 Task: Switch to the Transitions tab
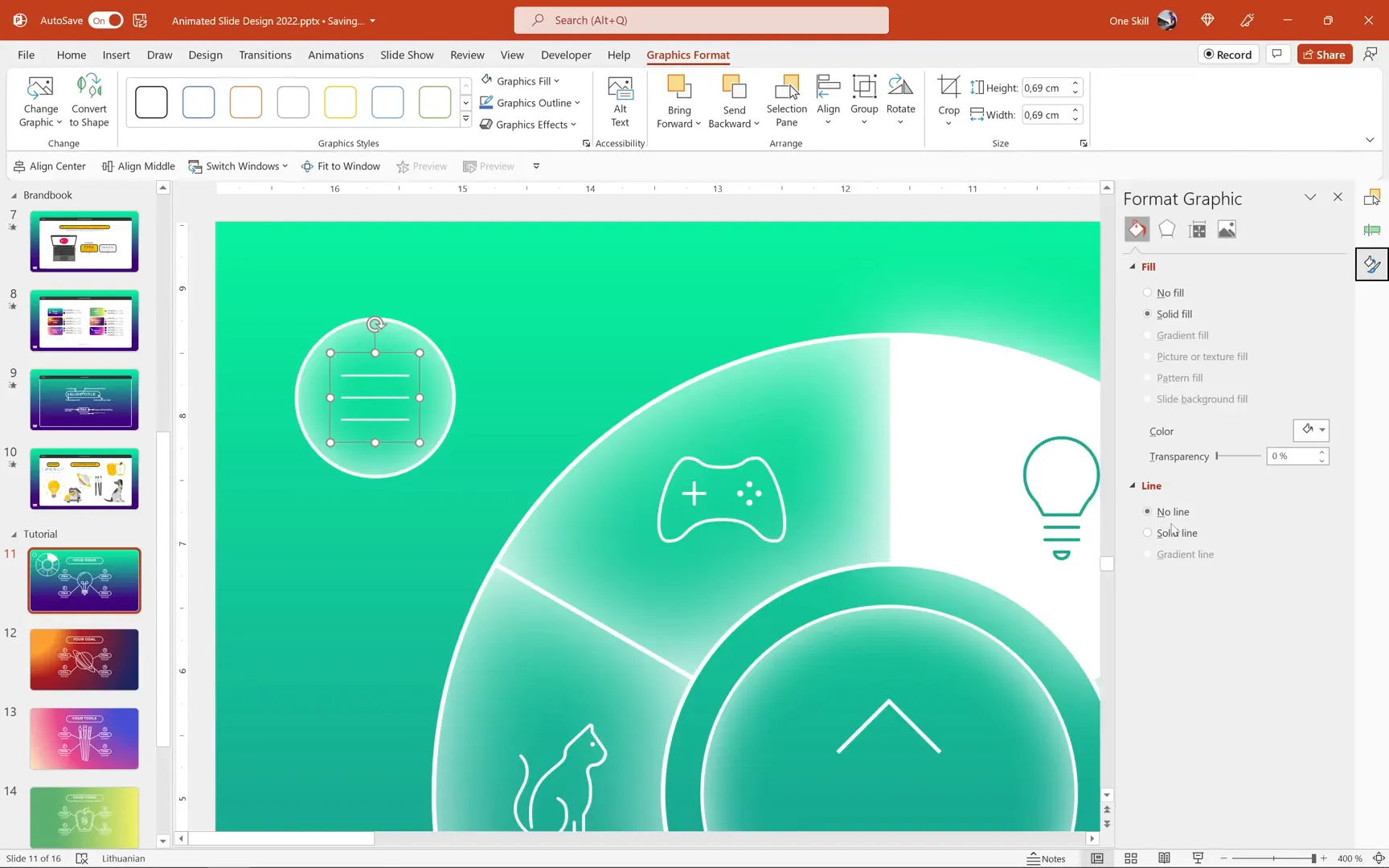pyautogui.click(x=264, y=55)
